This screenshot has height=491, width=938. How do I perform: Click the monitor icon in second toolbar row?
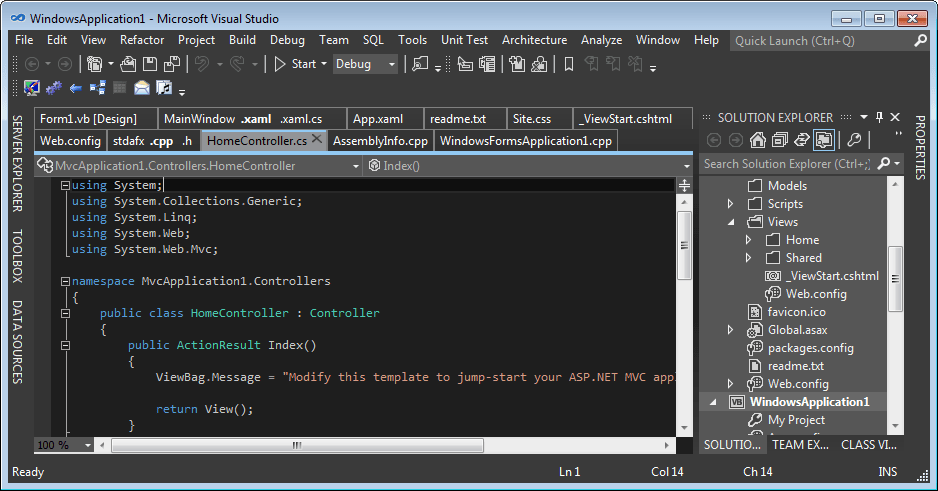tap(32, 89)
